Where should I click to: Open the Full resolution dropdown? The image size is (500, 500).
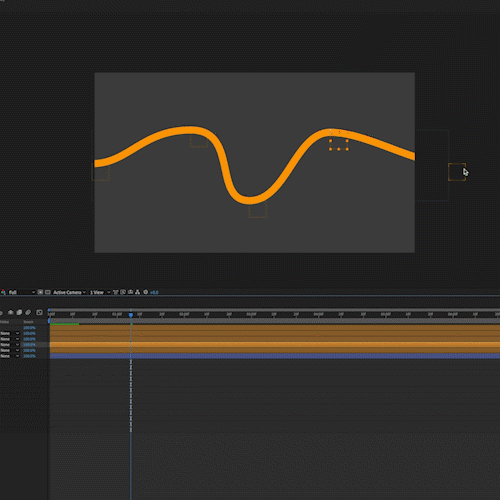(x=22, y=292)
